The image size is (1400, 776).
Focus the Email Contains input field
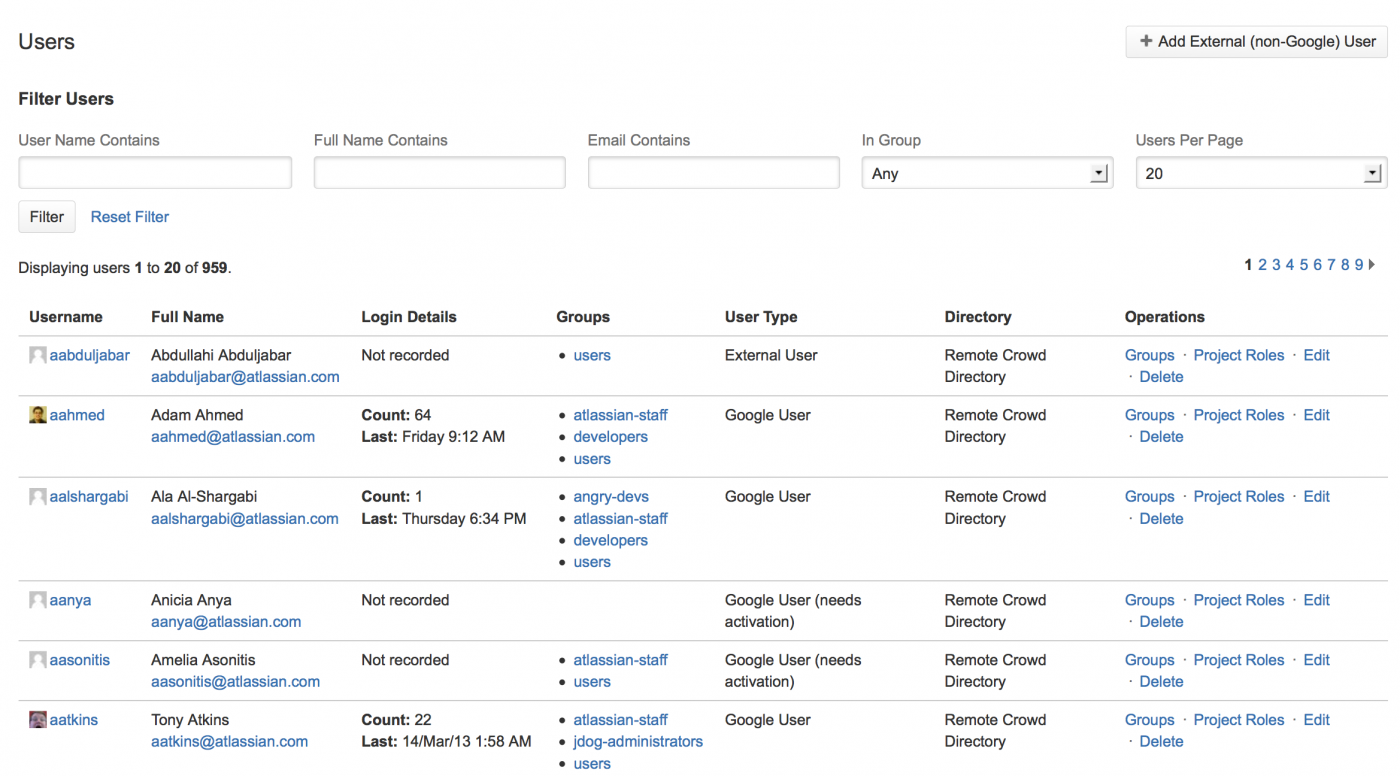tap(713, 173)
